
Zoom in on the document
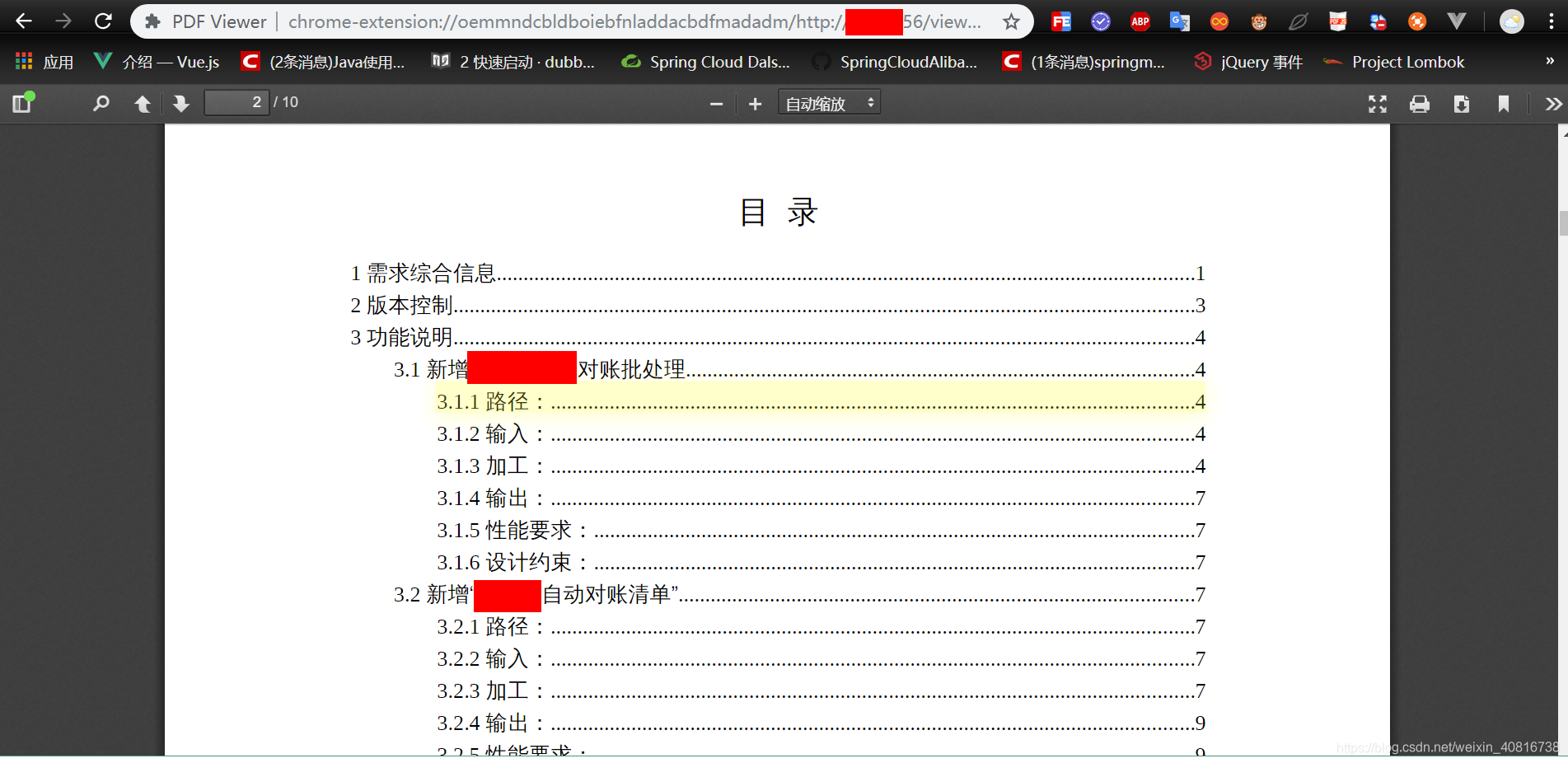(755, 103)
